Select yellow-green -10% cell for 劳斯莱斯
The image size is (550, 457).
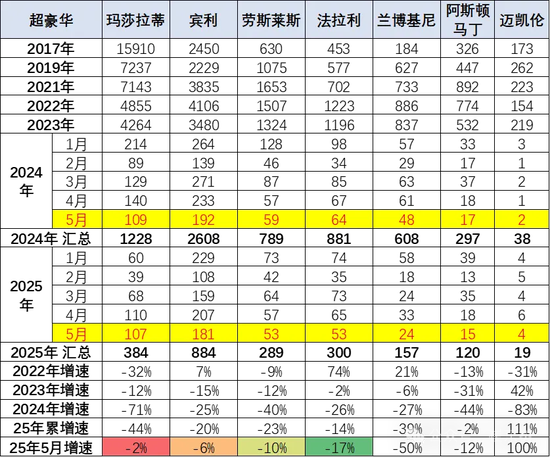pos(271,447)
